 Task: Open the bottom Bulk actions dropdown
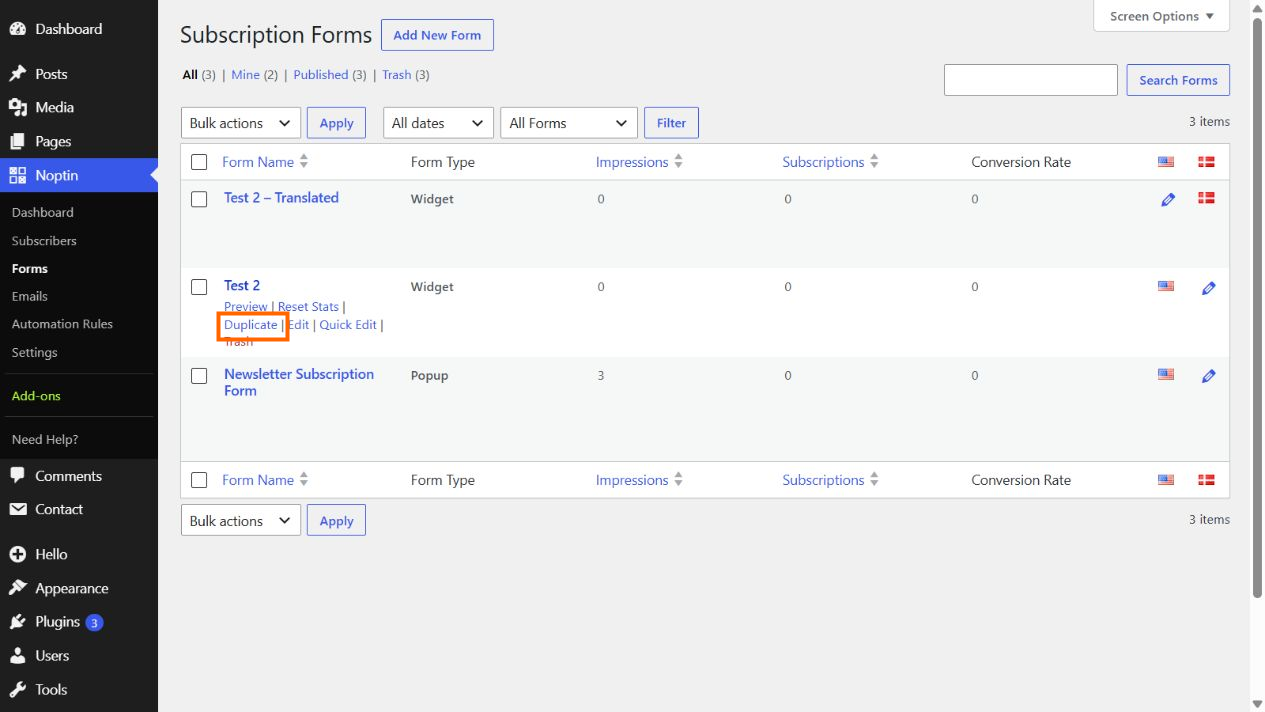click(x=241, y=521)
